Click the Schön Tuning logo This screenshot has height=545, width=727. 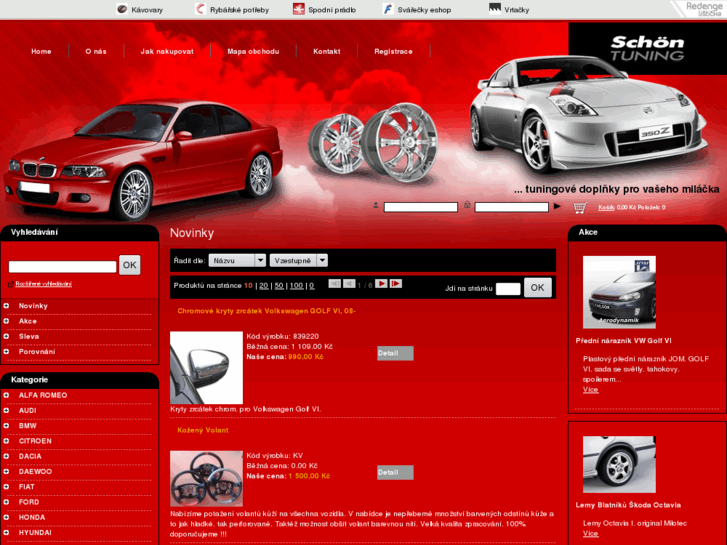coord(647,48)
